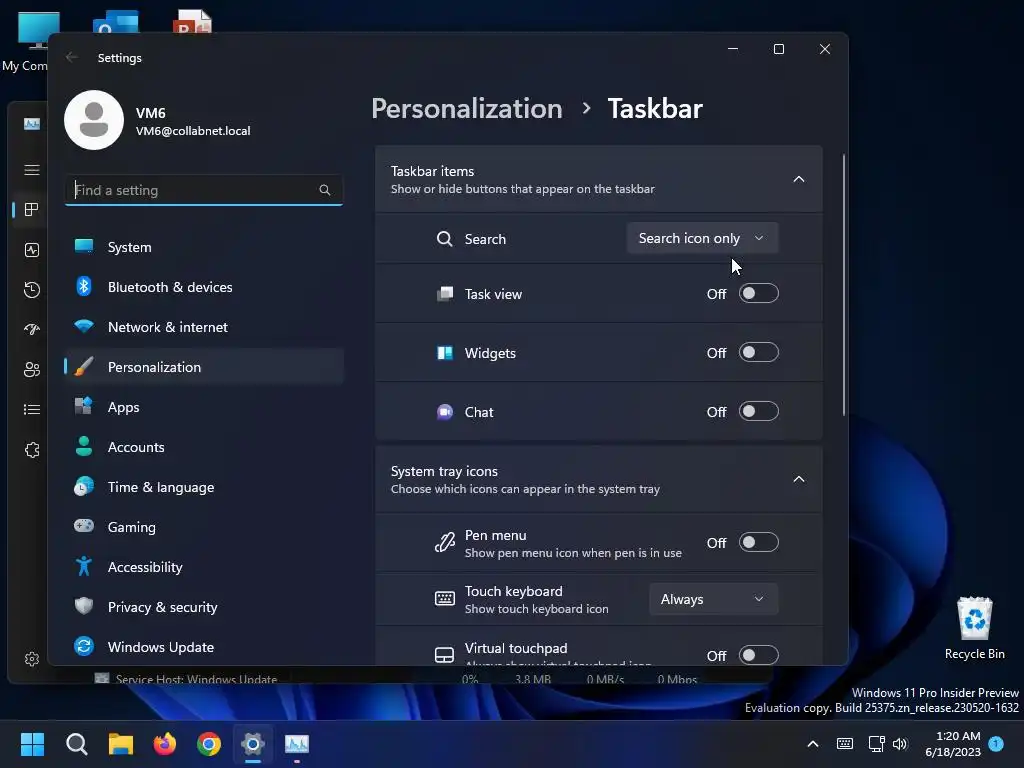Toggle Task view taskbar button

(758, 293)
